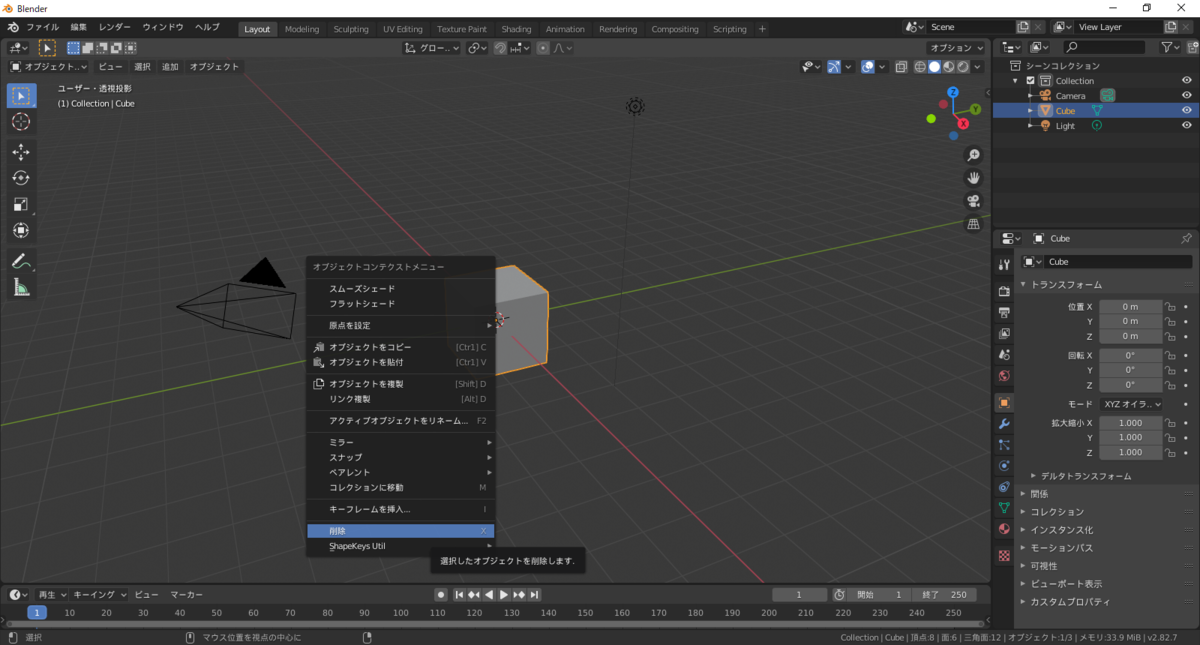Screen dimensions: 1200x645
Task: Select スムーズシェード from context menu
Action: tap(400, 289)
